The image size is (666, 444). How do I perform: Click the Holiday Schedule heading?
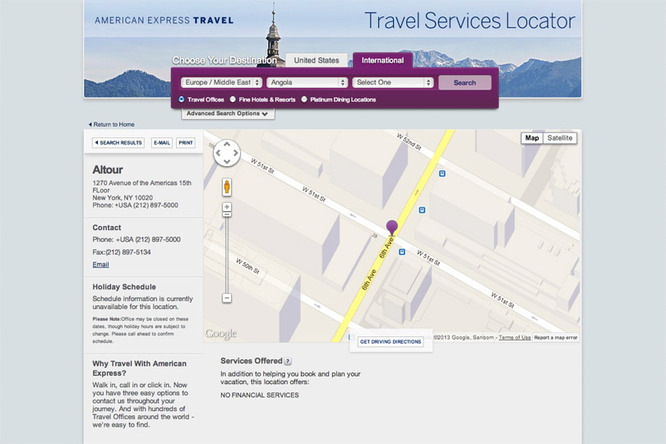pyautogui.click(x=124, y=287)
